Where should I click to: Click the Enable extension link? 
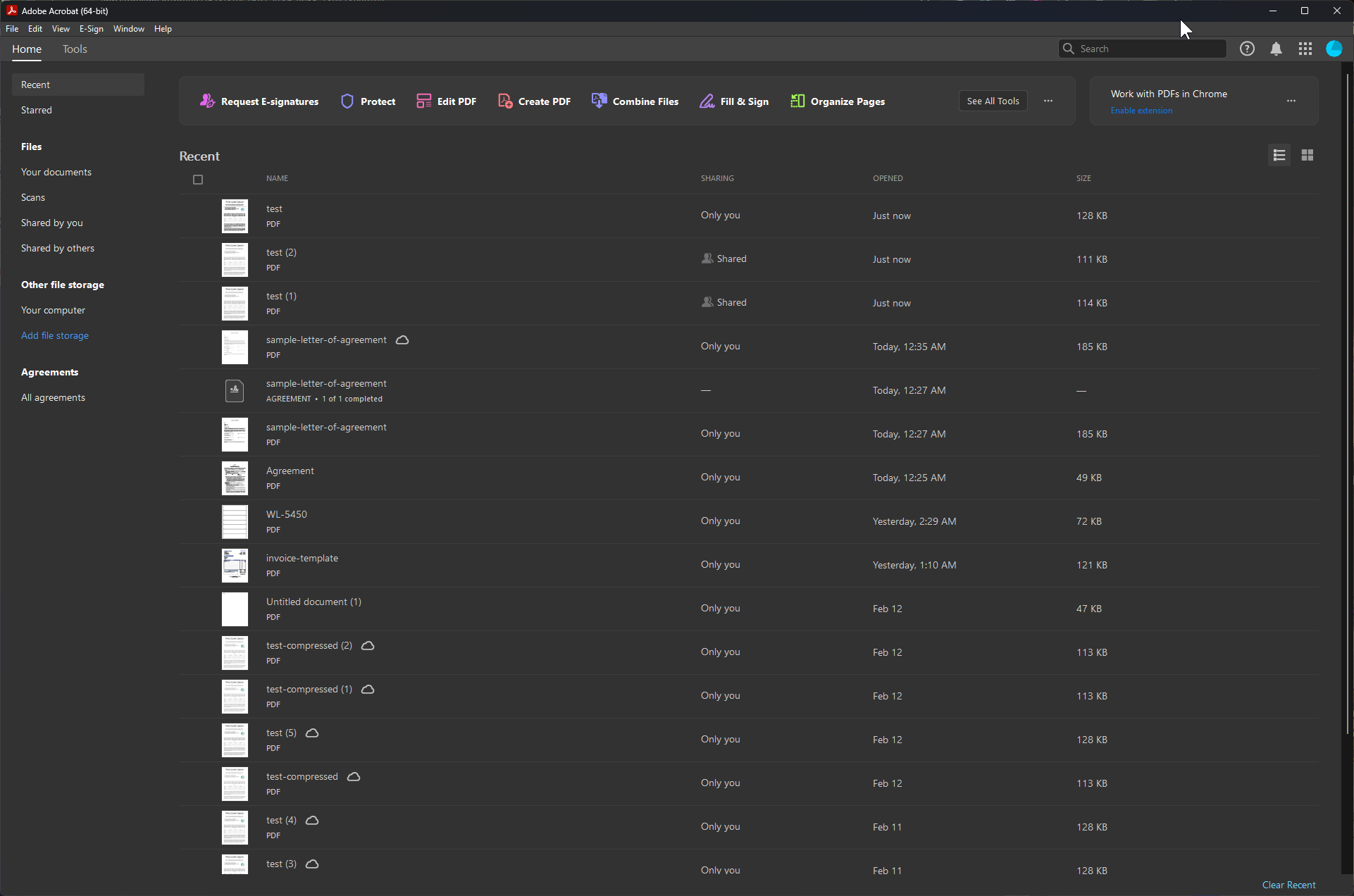1141,111
